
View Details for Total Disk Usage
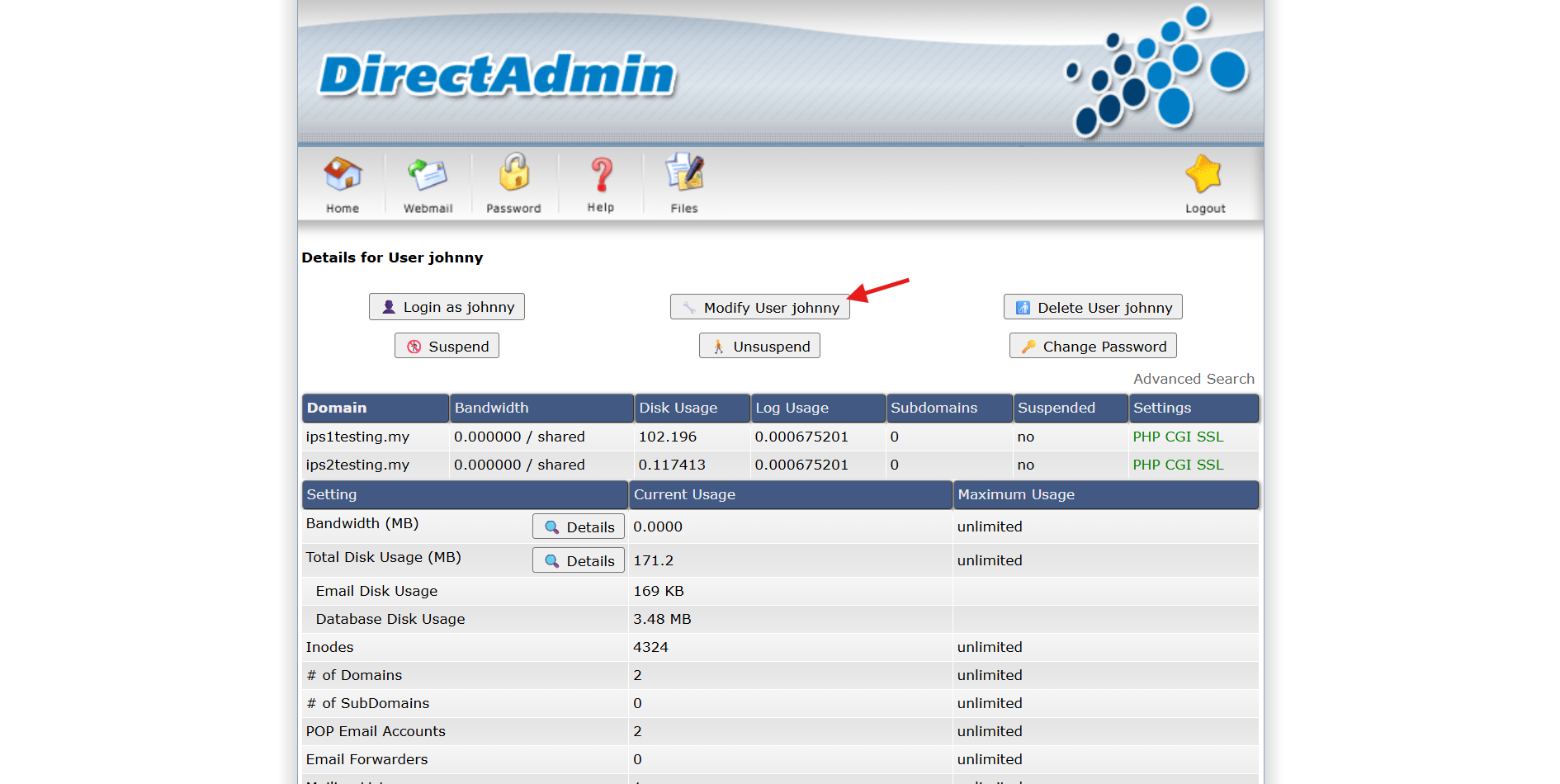tap(579, 560)
